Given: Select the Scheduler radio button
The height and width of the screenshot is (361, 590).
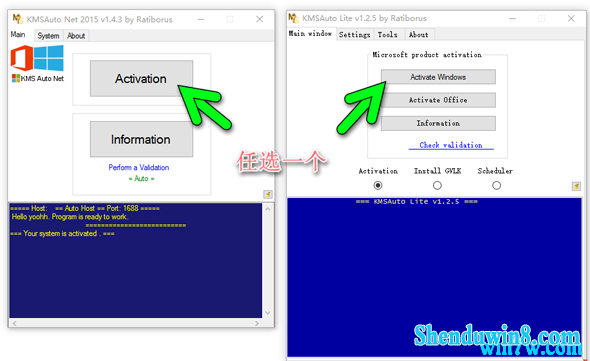Looking at the screenshot, I should (497, 186).
